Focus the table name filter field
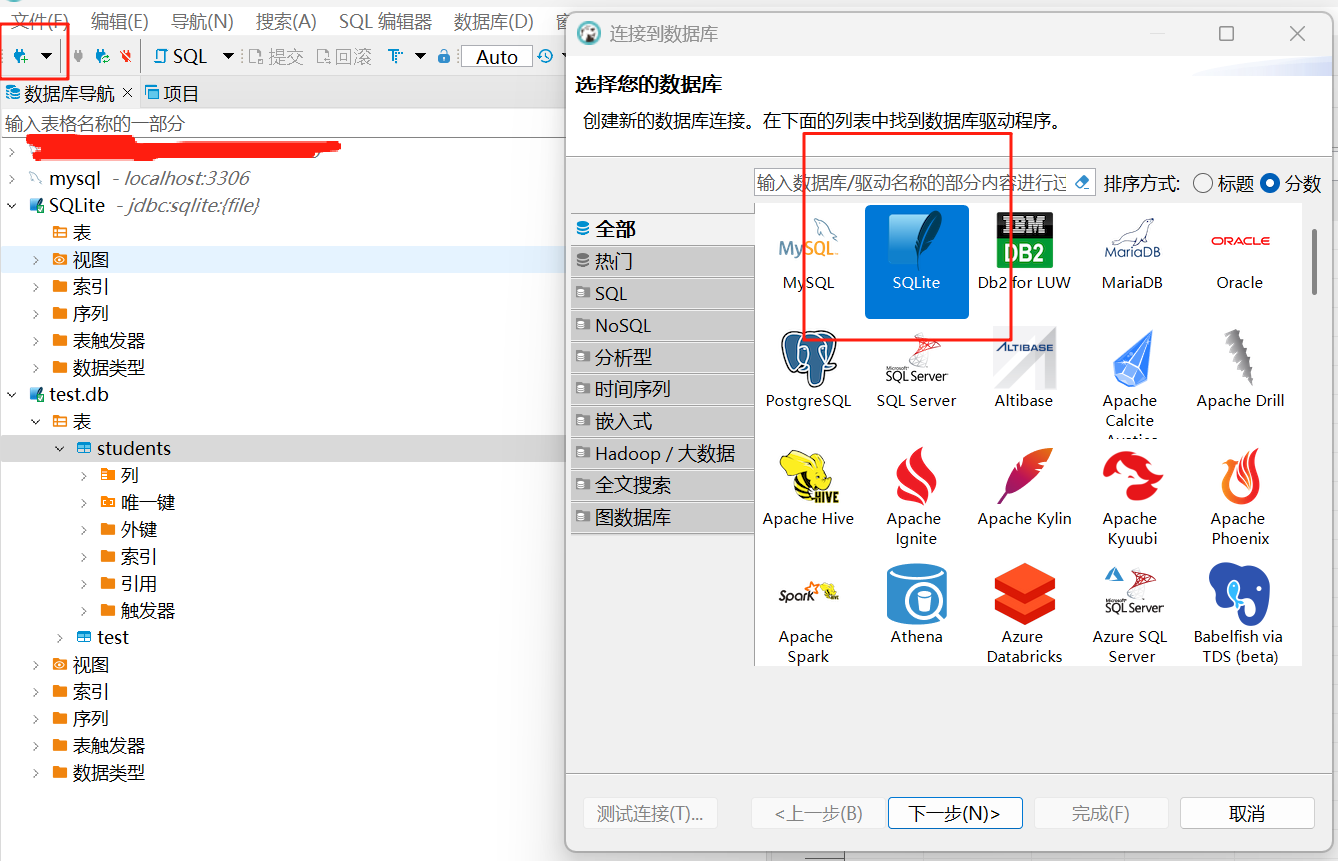 (x=284, y=124)
